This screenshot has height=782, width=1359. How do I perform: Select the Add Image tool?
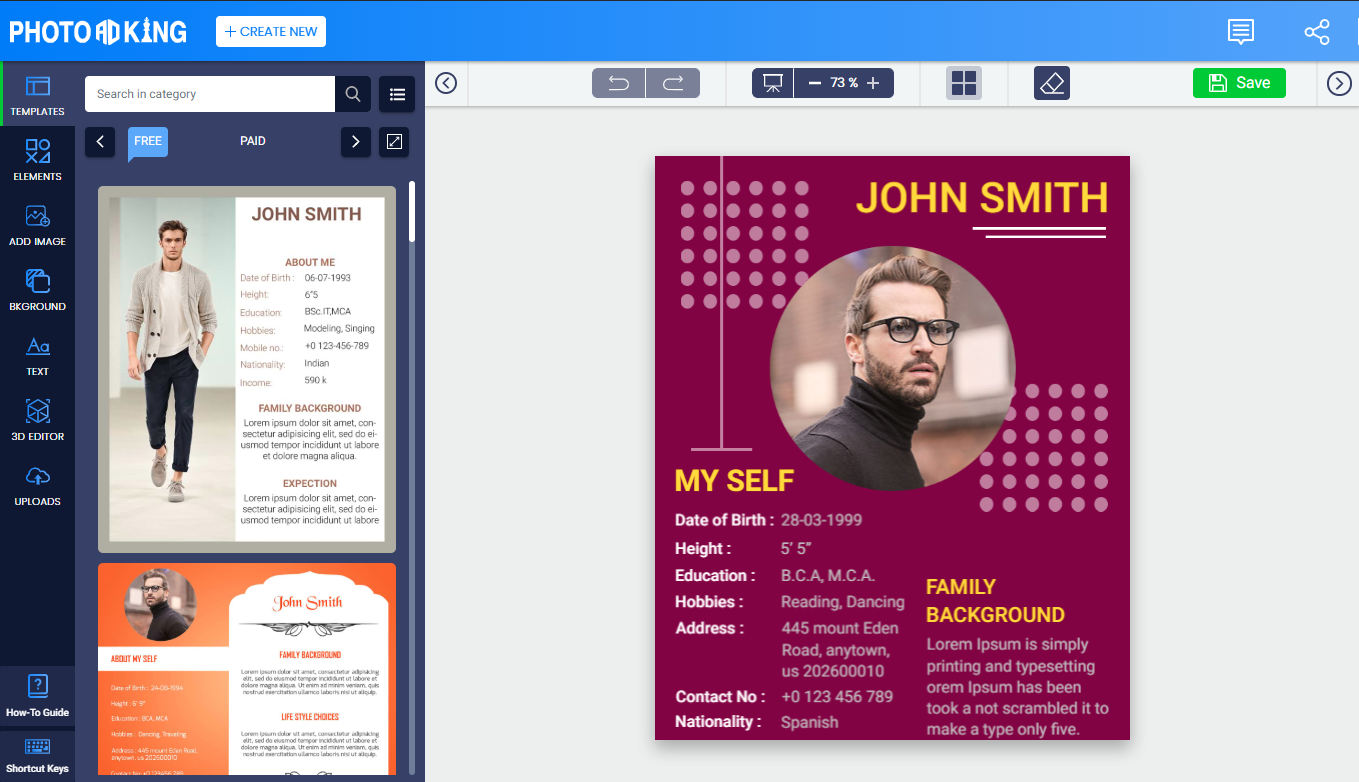tap(37, 225)
